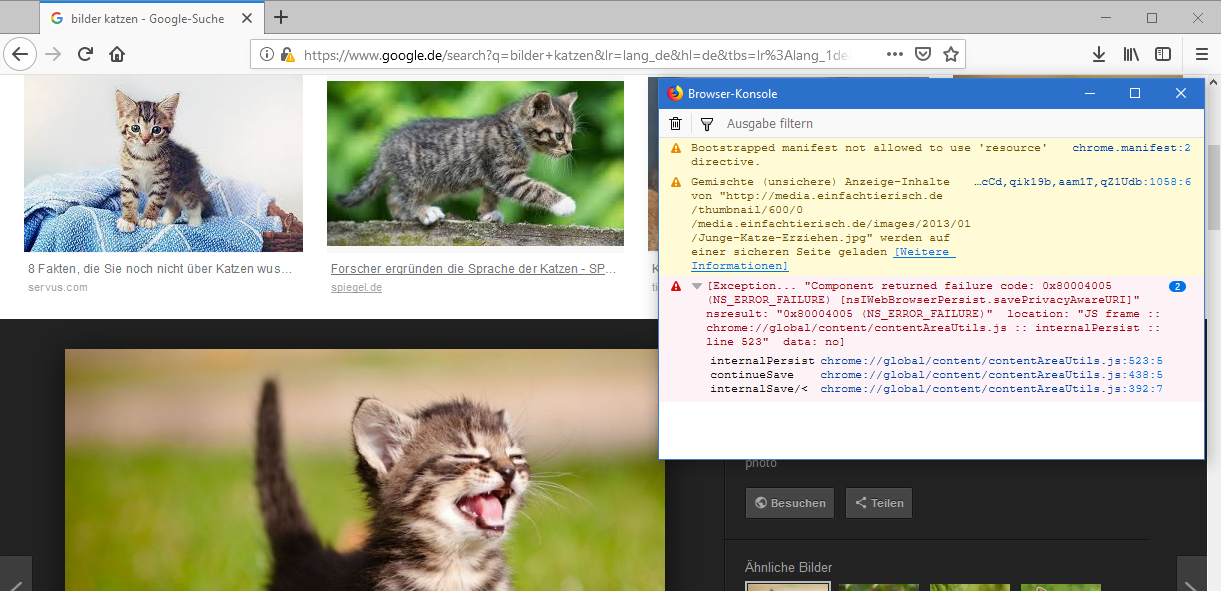
Task: Show site information icon in the address bar
Action: 267,55
